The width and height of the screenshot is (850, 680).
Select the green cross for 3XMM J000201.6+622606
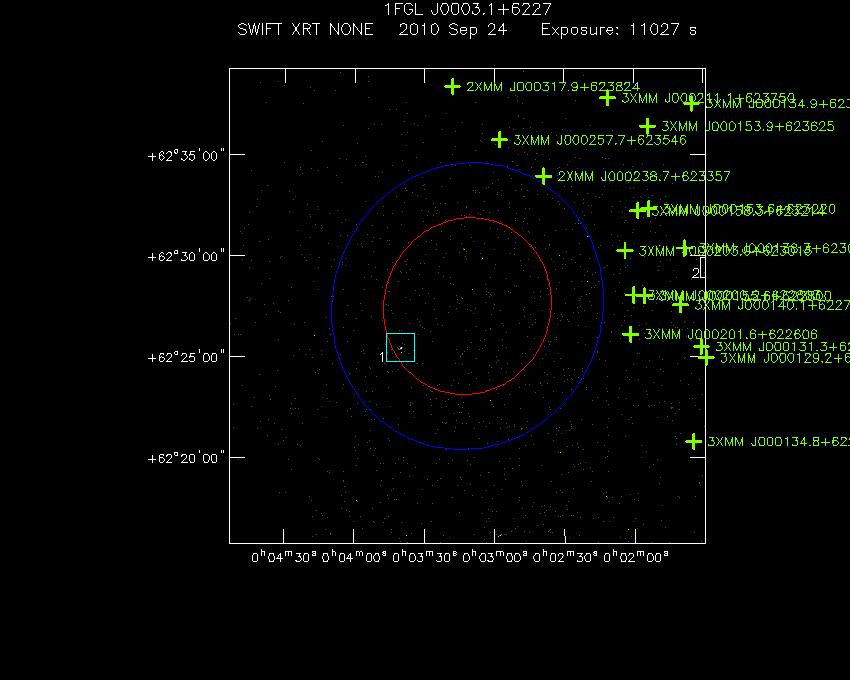630,334
